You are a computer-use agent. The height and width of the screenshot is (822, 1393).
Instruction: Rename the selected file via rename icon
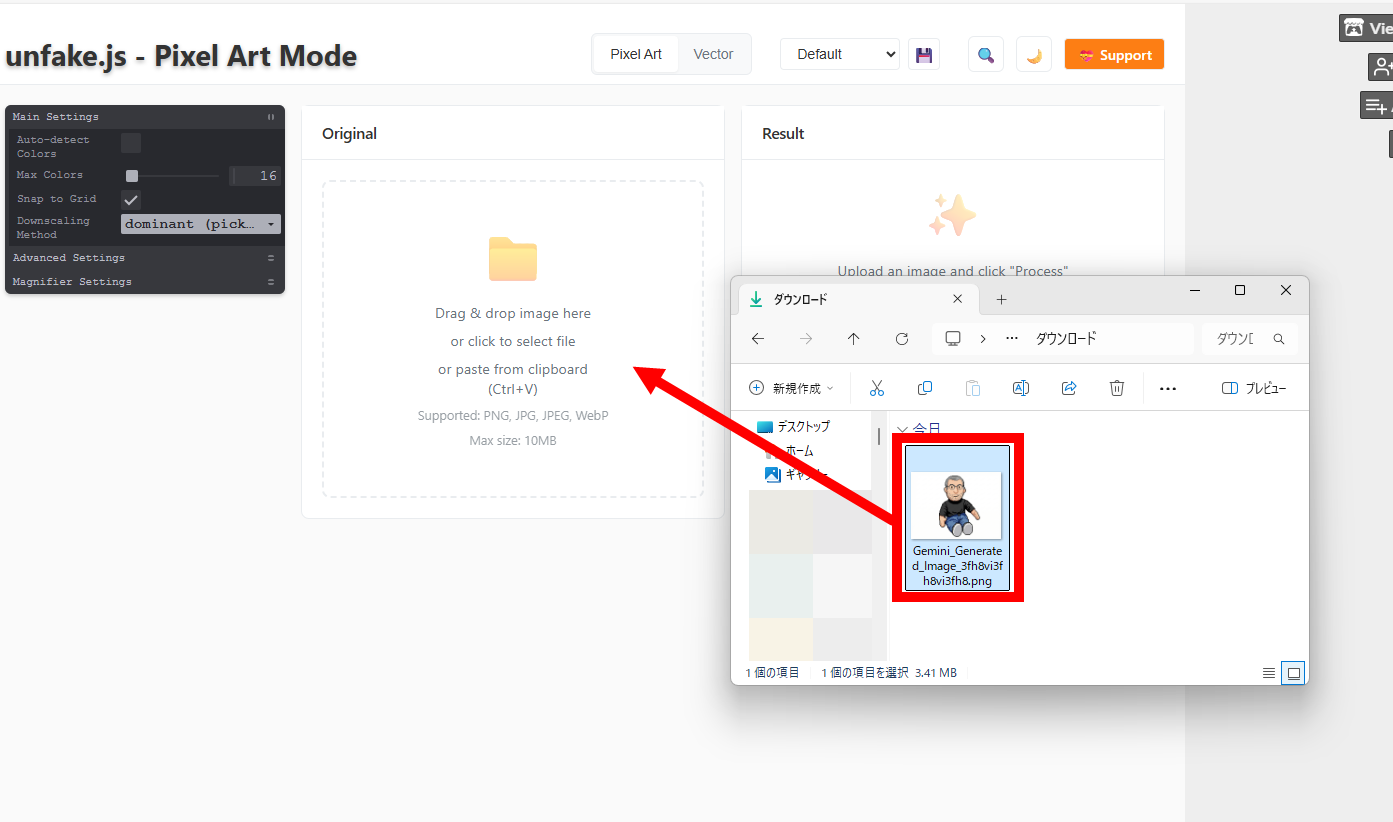1021,388
